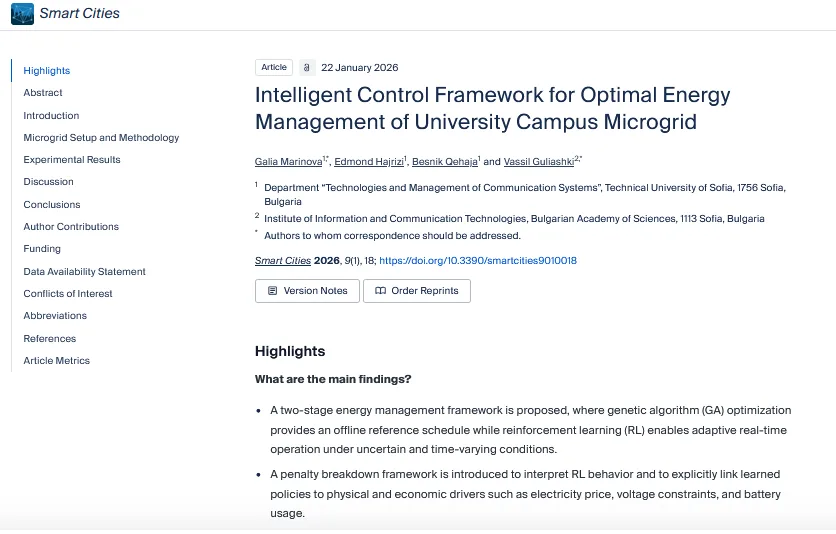Click the Order Reprints book icon
Viewport: 836px width, 534px height.
380,291
